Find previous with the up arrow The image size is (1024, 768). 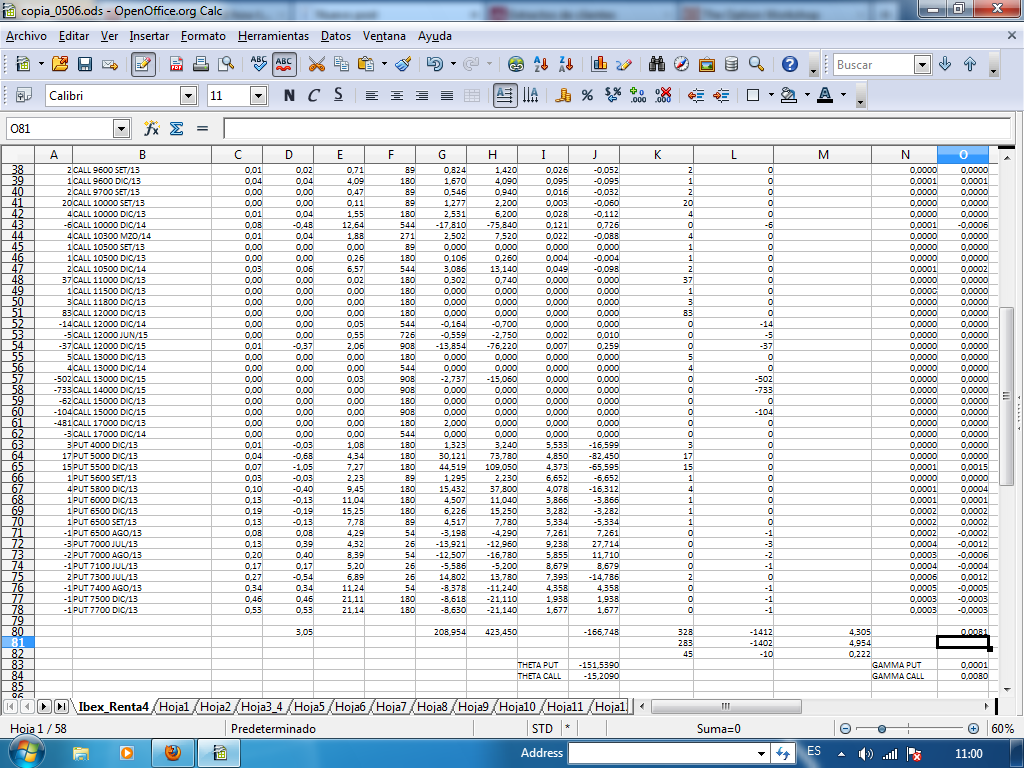point(970,64)
